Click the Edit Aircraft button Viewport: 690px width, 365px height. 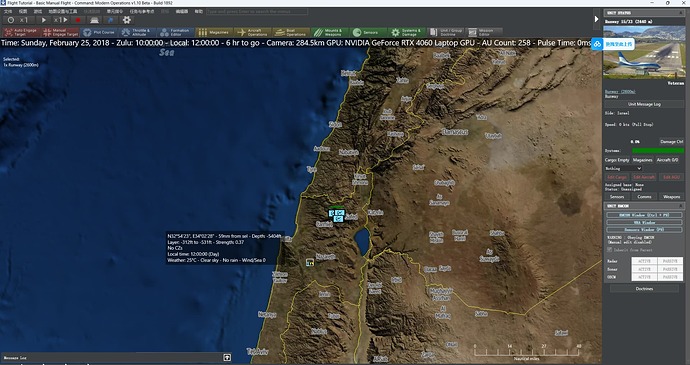644,177
